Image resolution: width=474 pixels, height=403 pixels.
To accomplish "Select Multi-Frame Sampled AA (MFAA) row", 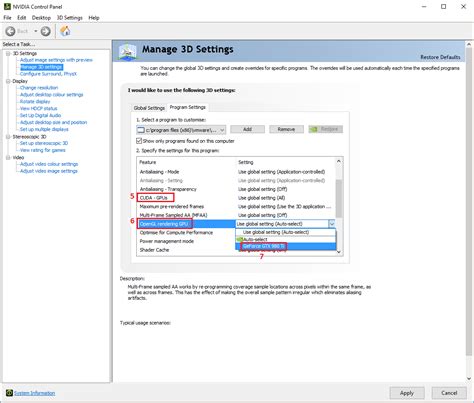I will click(x=236, y=215).
